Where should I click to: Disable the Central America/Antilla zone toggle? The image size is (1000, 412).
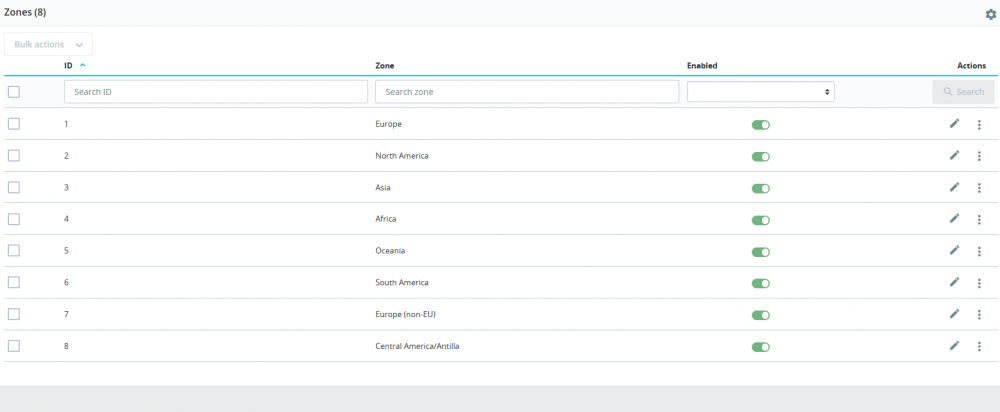(761, 347)
